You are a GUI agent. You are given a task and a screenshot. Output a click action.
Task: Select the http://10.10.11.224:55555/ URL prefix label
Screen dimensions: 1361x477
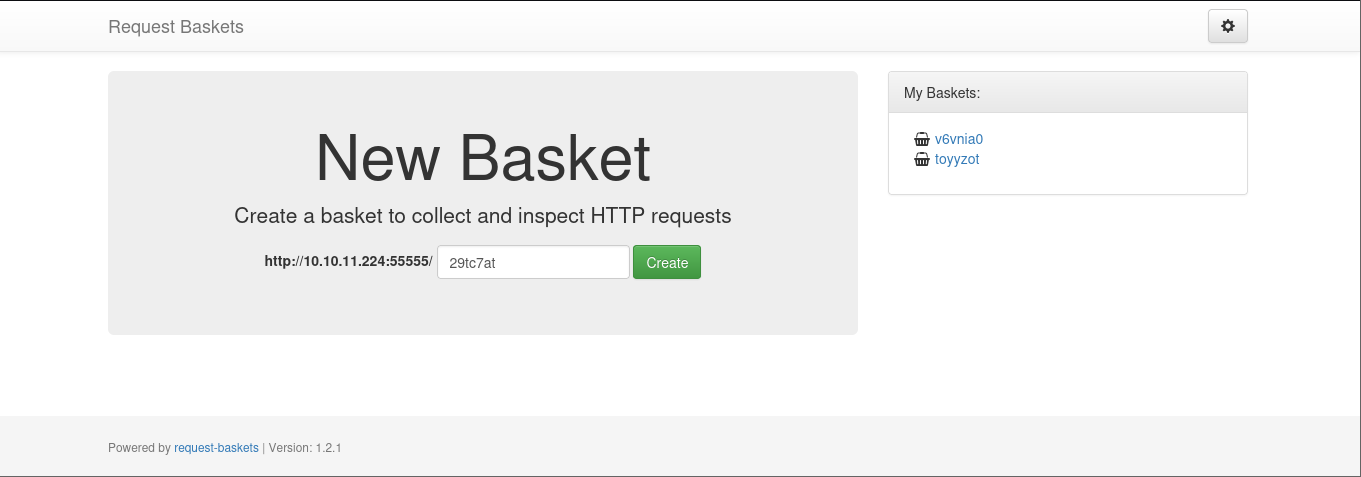click(x=348, y=262)
